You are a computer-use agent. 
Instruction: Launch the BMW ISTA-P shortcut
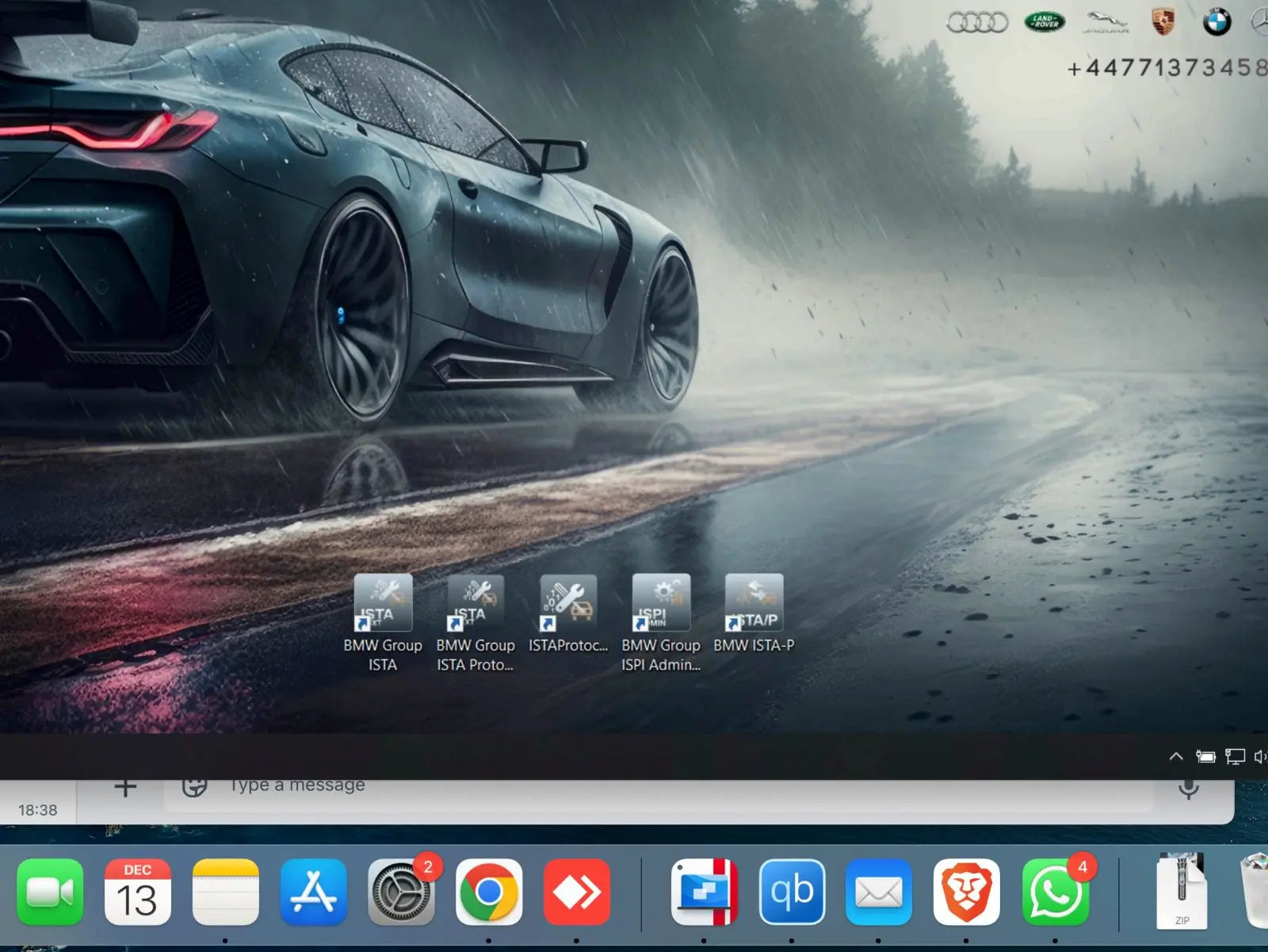(x=754, y=604)
